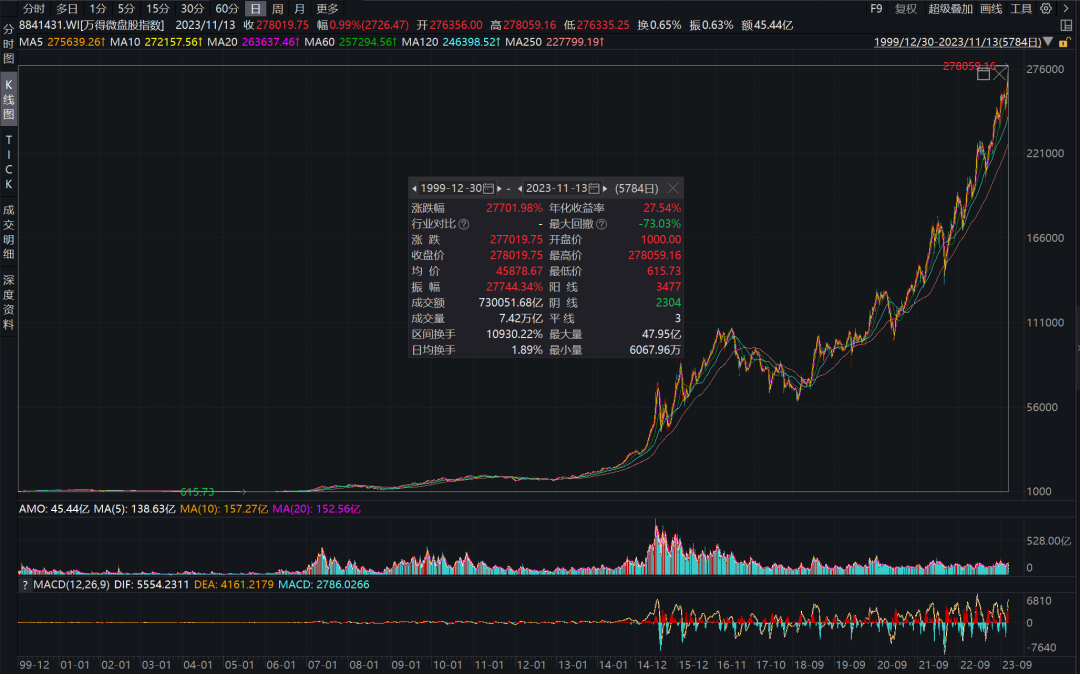Click the 1999-12-30 start date field

(x=451, y=189)
